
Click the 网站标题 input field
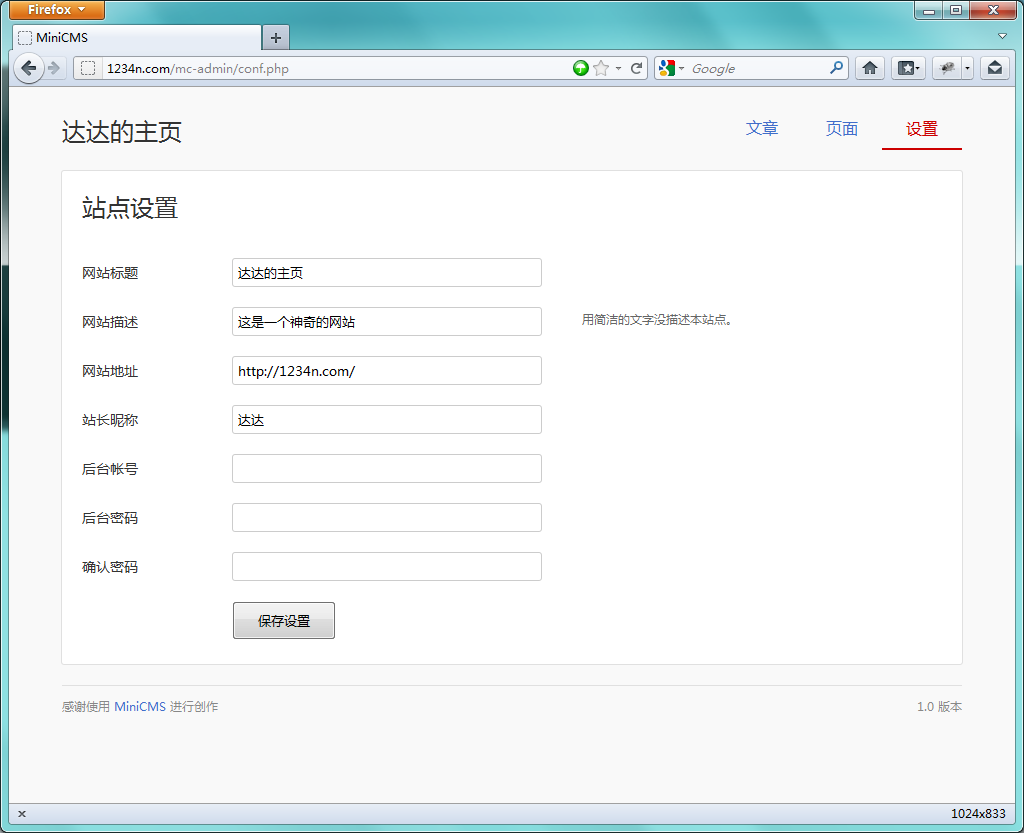pos(386,273)
